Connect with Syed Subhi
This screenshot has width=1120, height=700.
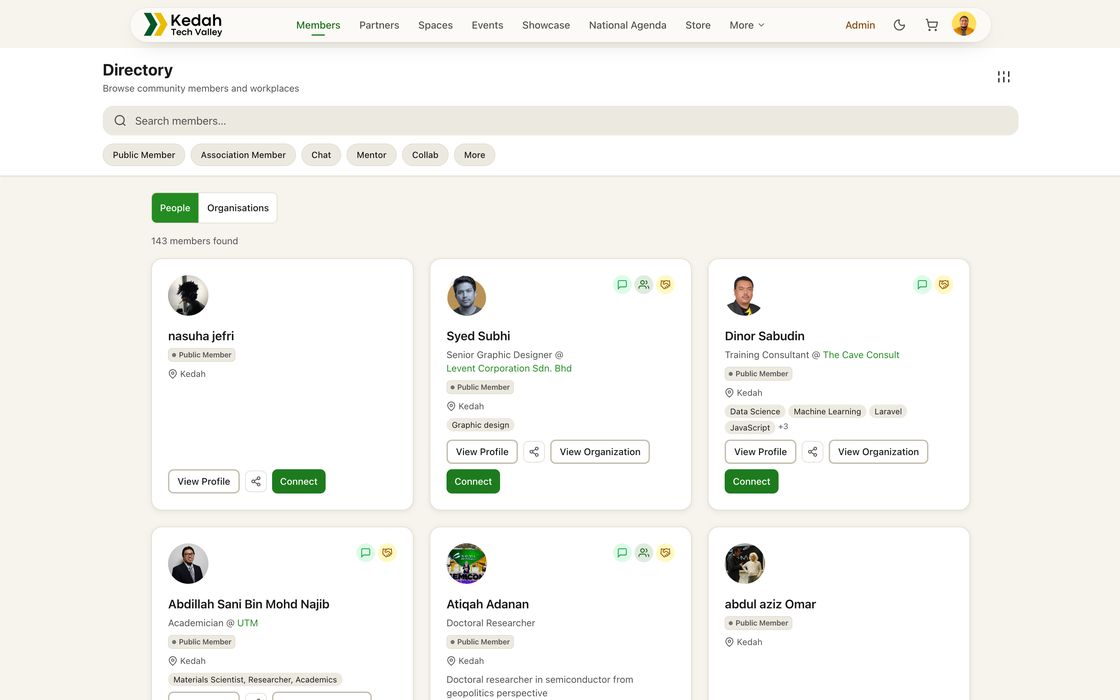[x=473, y=481]
